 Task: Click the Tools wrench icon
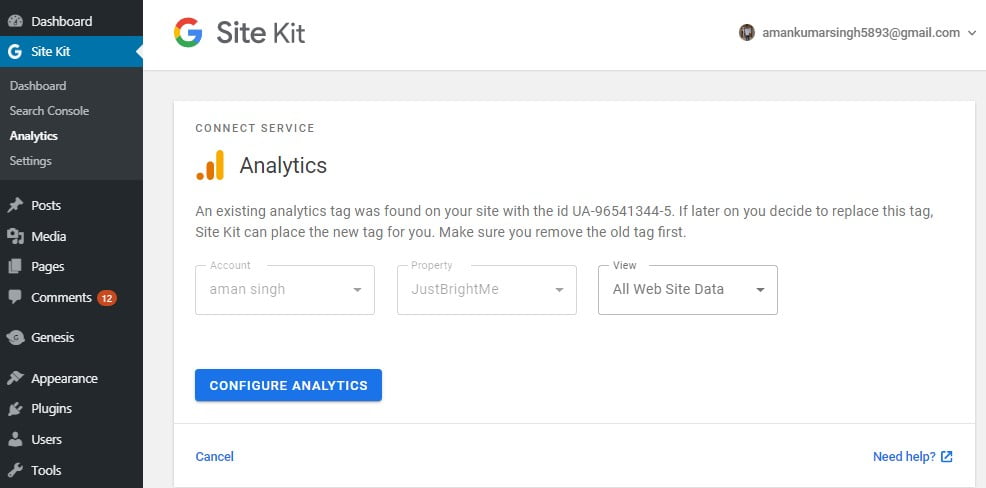click(x=15, y=470)
